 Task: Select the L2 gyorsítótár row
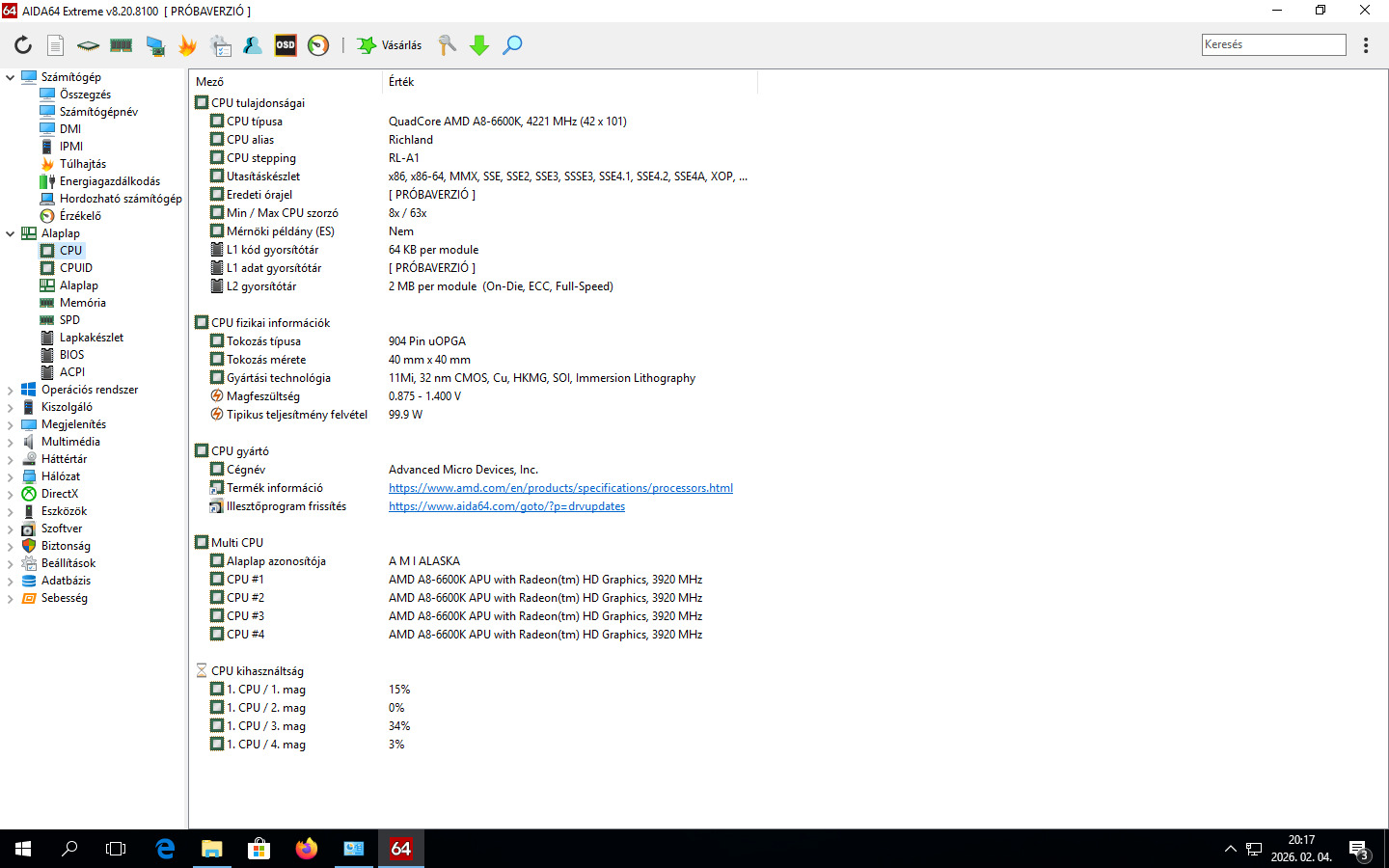point(473,286)
